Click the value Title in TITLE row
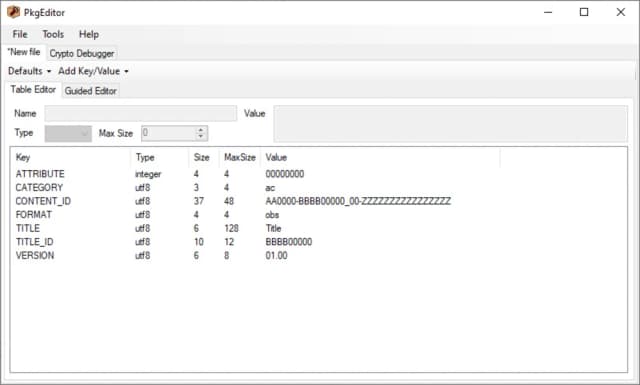Image resolution: width=640 pixels, height=385 pixels. (x=273, y=228)
